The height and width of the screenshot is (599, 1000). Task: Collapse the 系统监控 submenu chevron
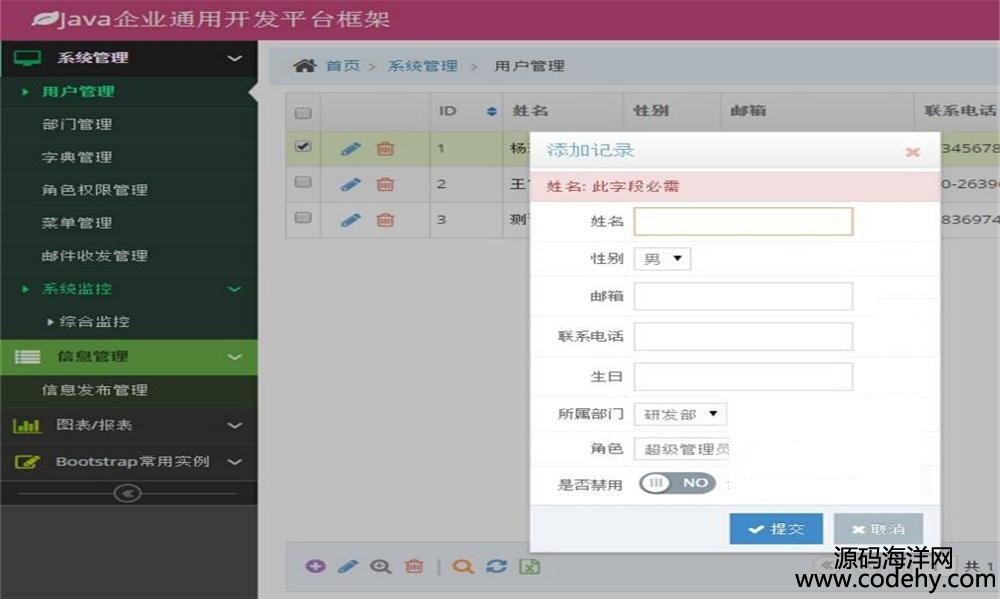[x=235, y=289]
